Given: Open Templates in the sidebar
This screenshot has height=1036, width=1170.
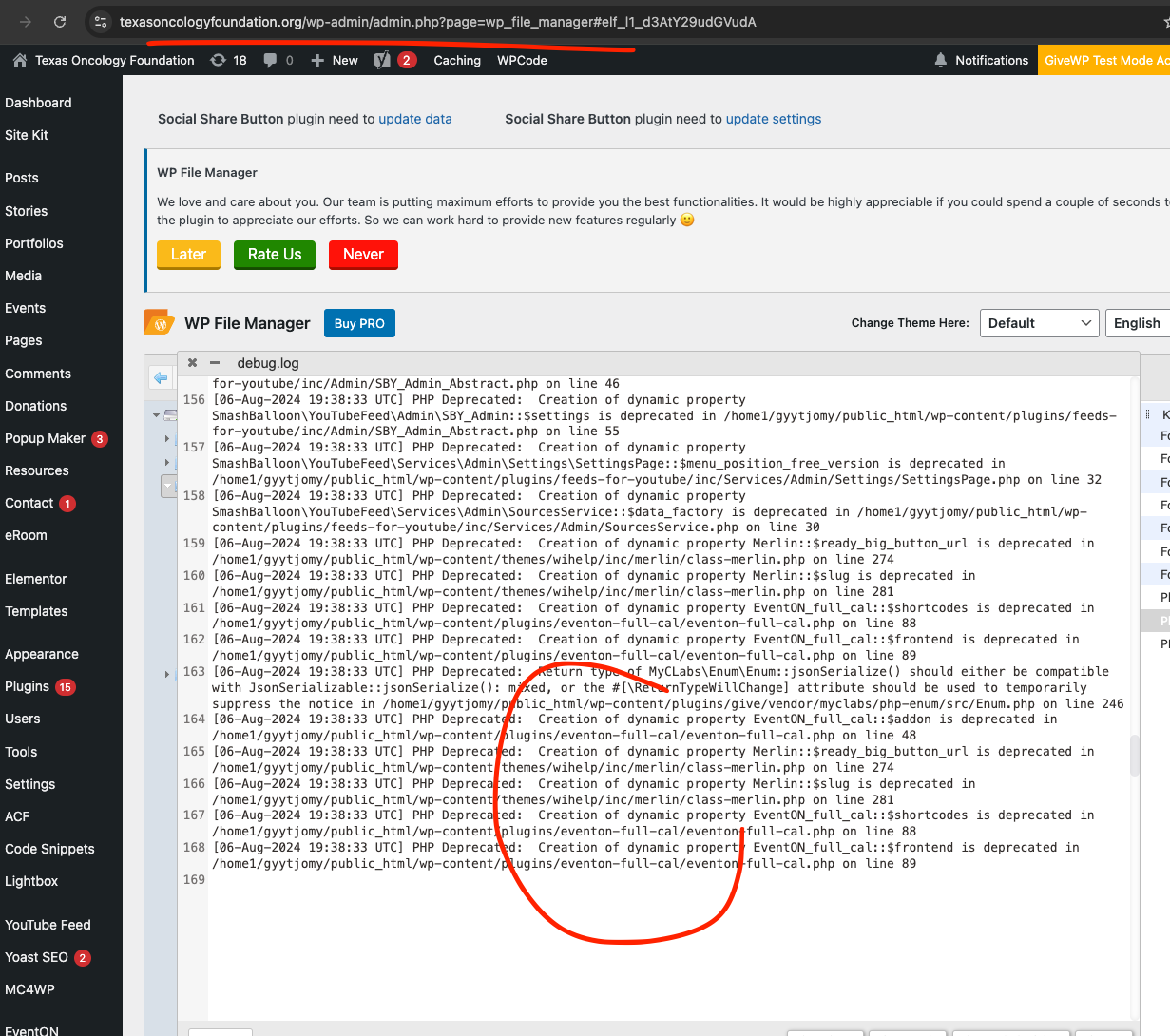Looking at the screenshot, I should pos(36,611).
